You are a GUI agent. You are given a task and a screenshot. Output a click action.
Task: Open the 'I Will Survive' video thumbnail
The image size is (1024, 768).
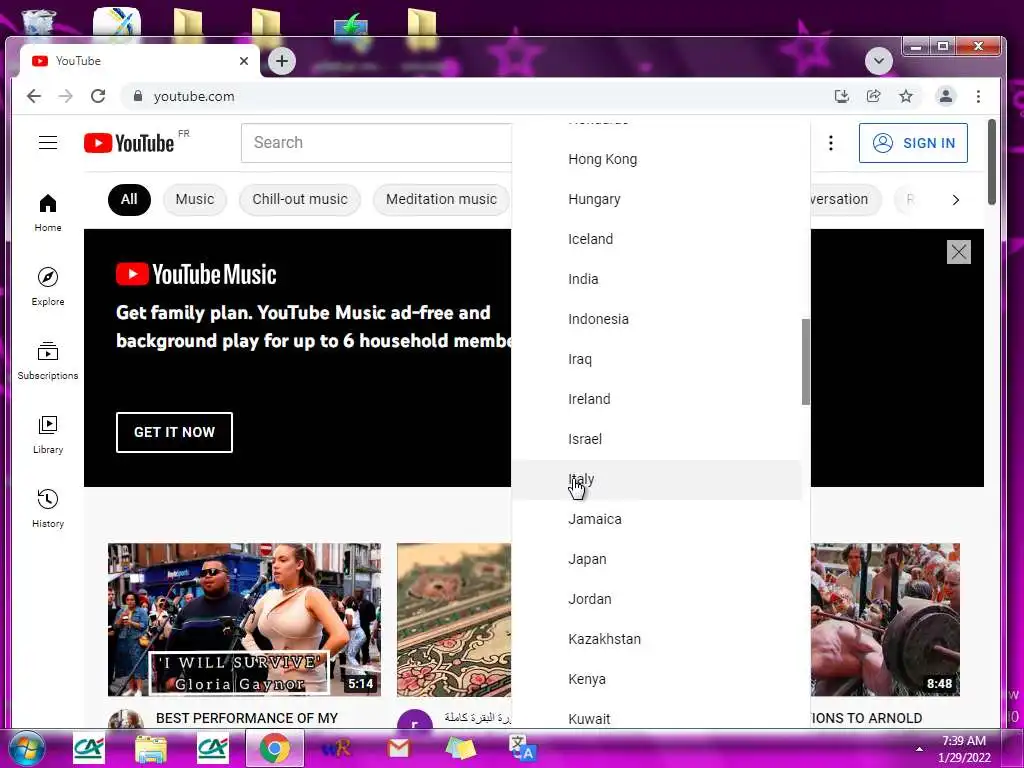click(244, 620)
